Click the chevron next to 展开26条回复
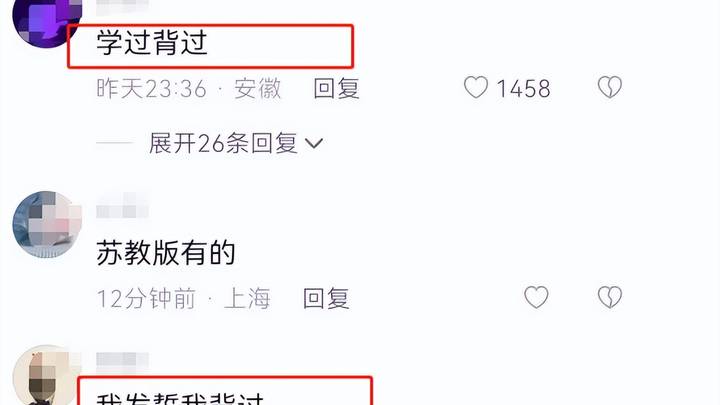Screen dimensions: 720x405 pyautogui.click(x=314, y=143)
